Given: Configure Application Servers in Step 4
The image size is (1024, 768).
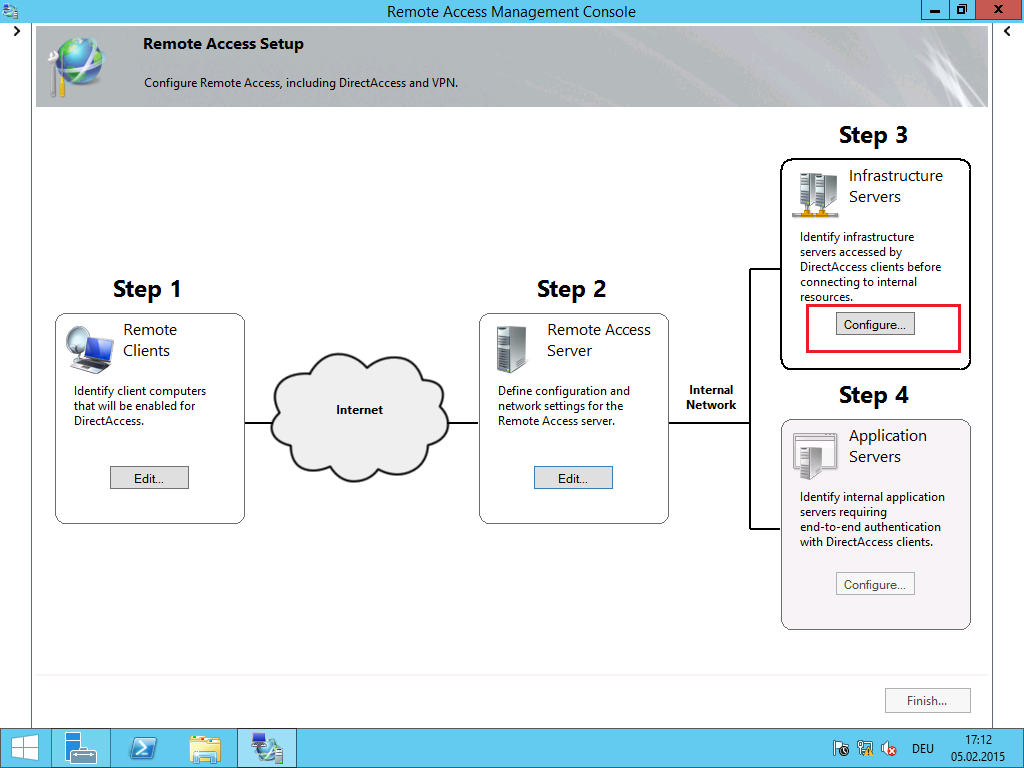Looking at the screenshot, I should point(875,584).
